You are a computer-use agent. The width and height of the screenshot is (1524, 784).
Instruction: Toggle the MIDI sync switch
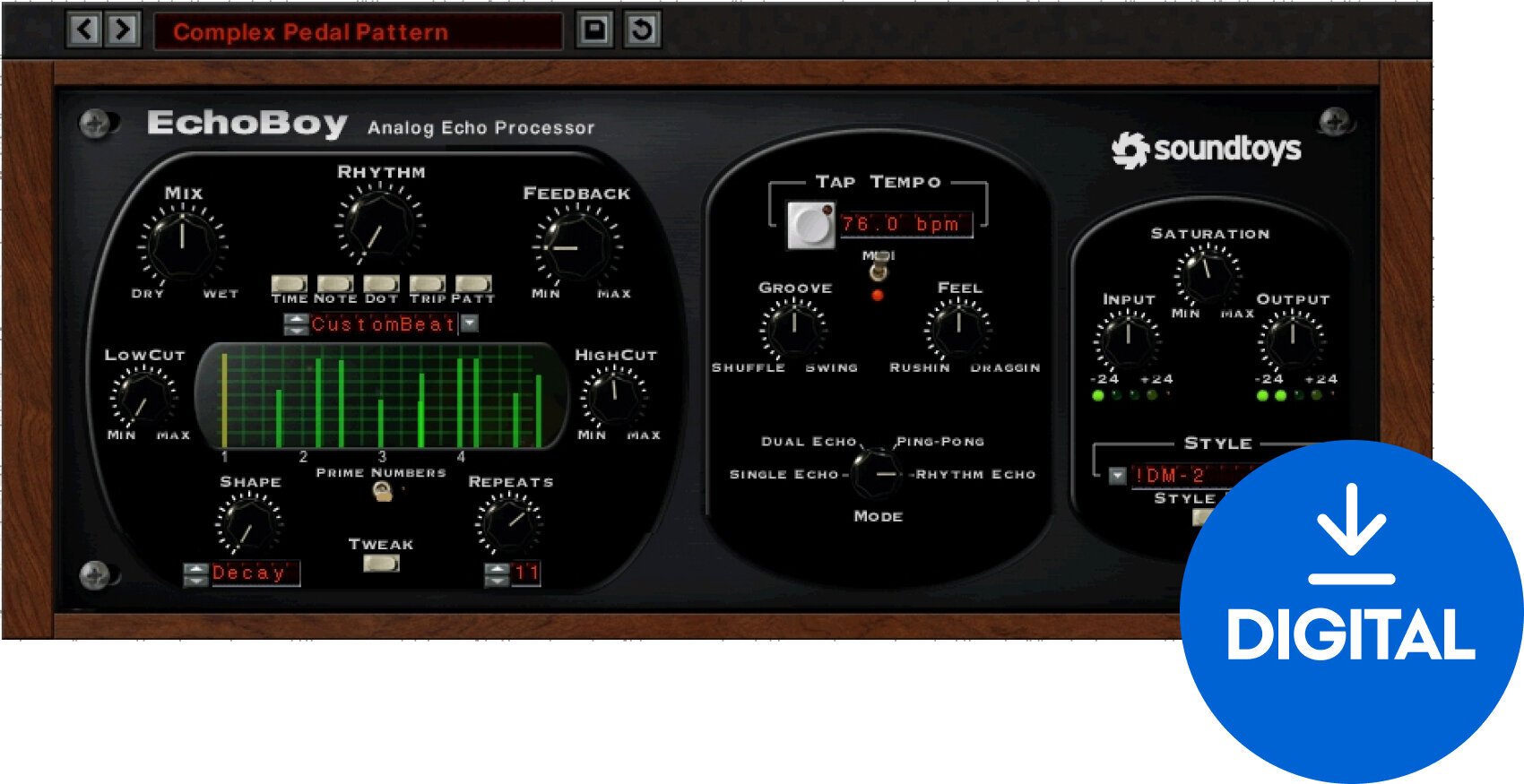click(879, 270)
